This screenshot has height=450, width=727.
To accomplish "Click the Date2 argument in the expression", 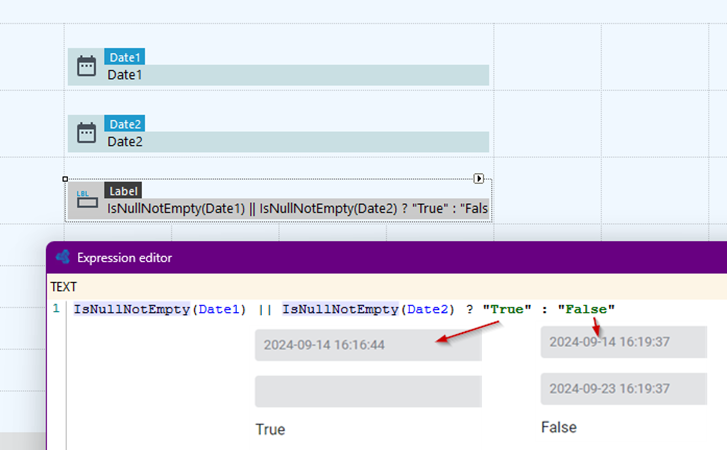I will click(x=427, y=309).
